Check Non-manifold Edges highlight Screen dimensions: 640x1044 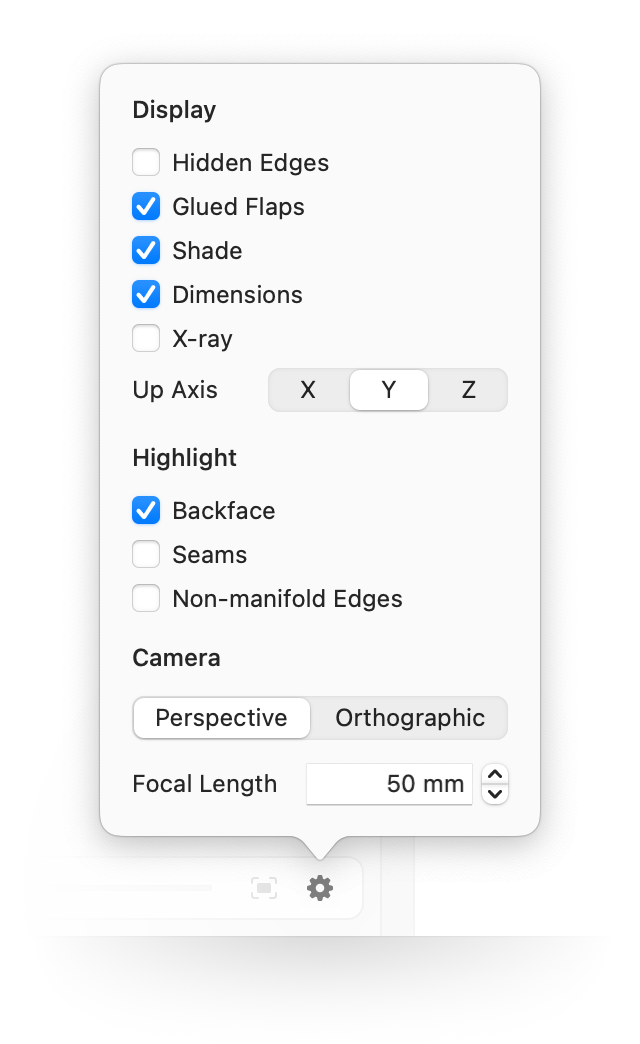(x=146, y=599)
